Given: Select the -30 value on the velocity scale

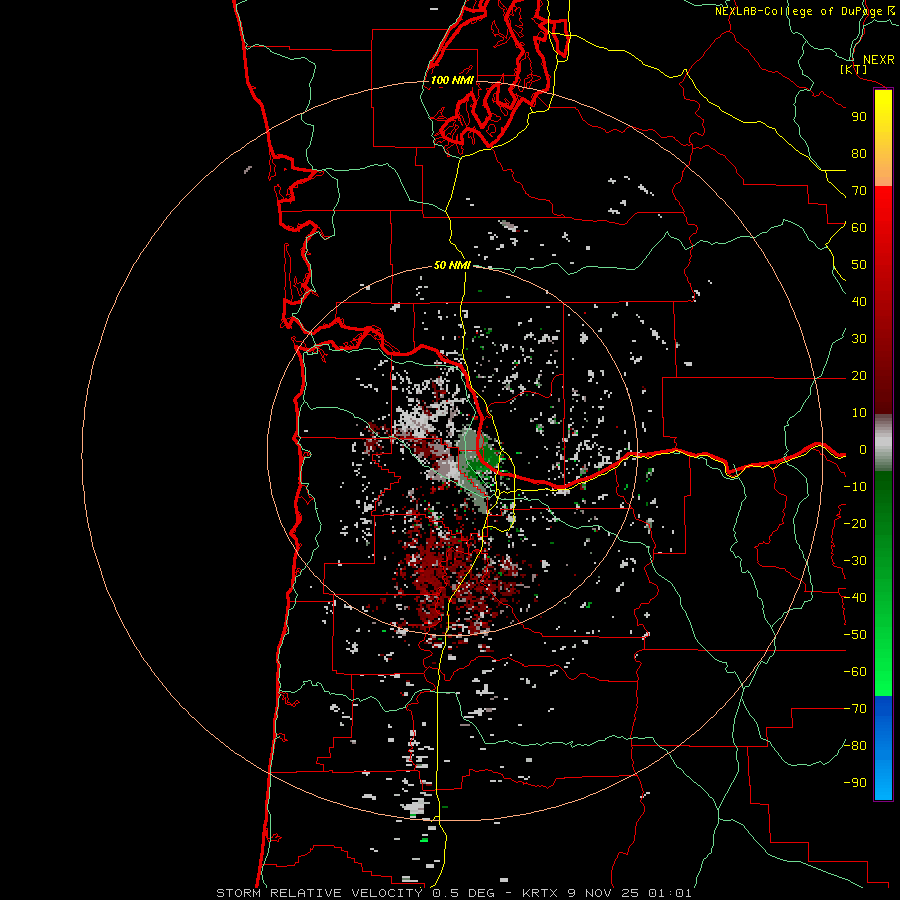Looking at the screenshot, I should coord(855,561).
